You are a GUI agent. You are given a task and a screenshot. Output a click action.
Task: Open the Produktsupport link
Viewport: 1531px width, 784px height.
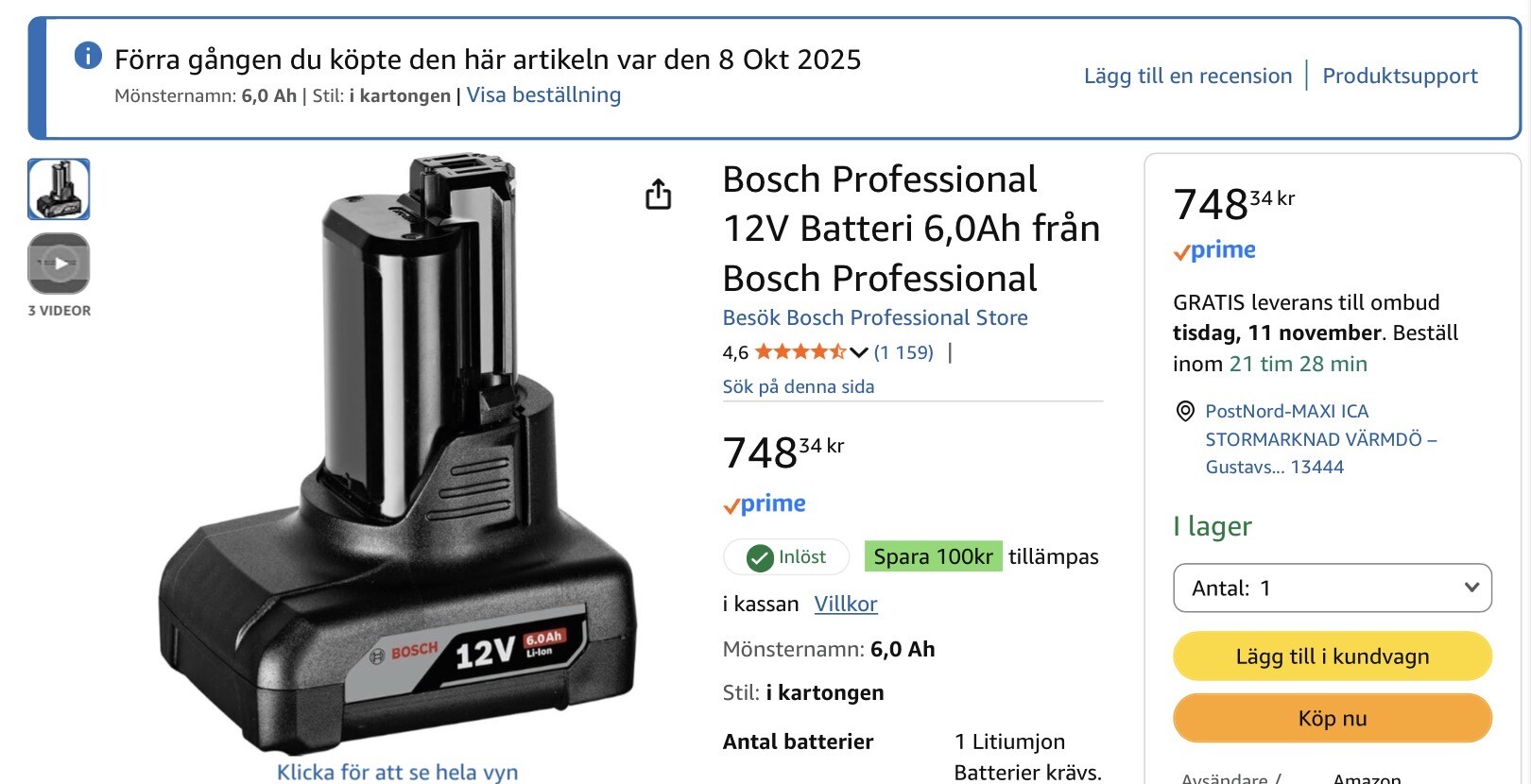(x=1400, y=76)
